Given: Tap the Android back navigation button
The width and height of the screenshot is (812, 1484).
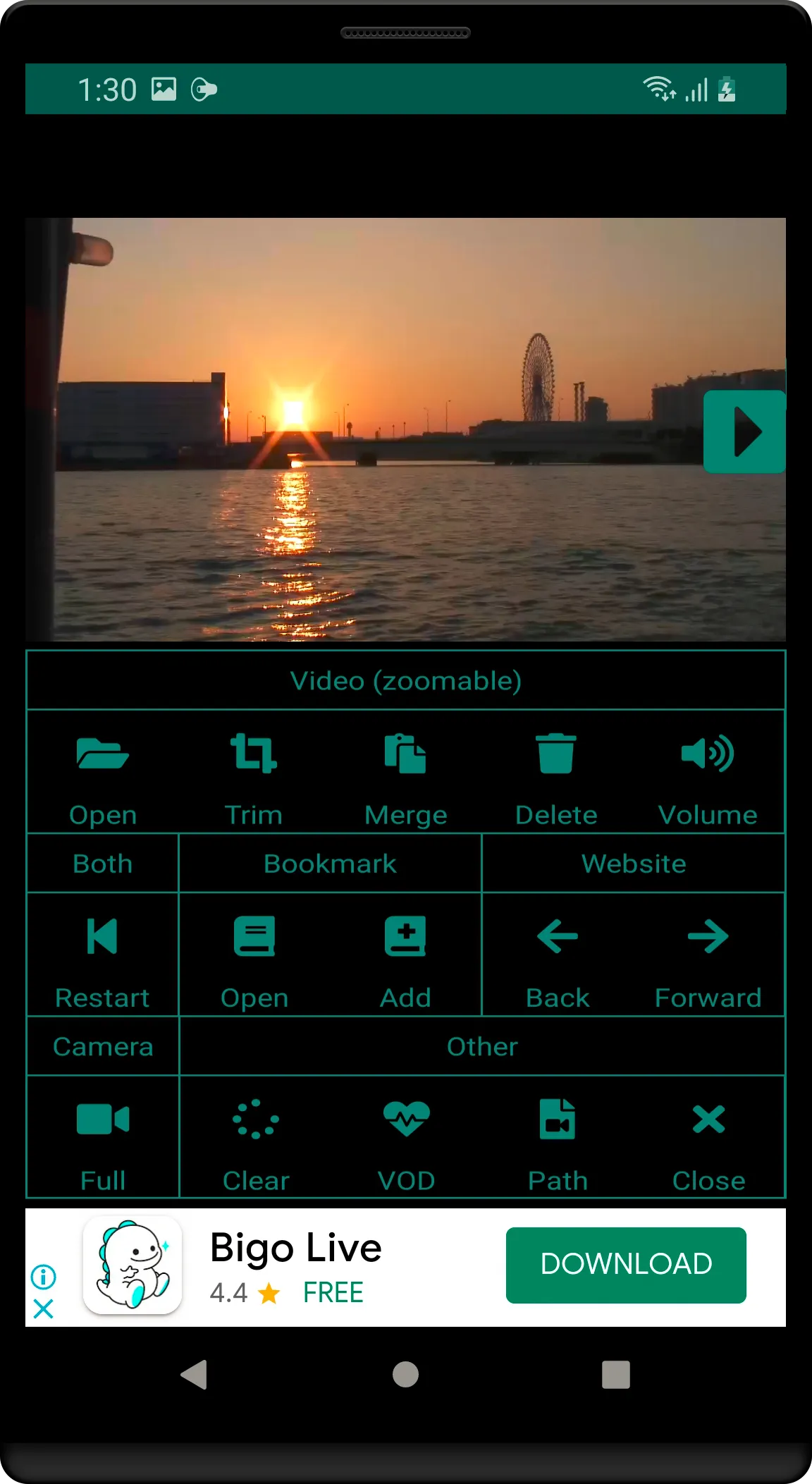Looking at the screenshot, I should pyautogui.click(x=194, y=1374).
